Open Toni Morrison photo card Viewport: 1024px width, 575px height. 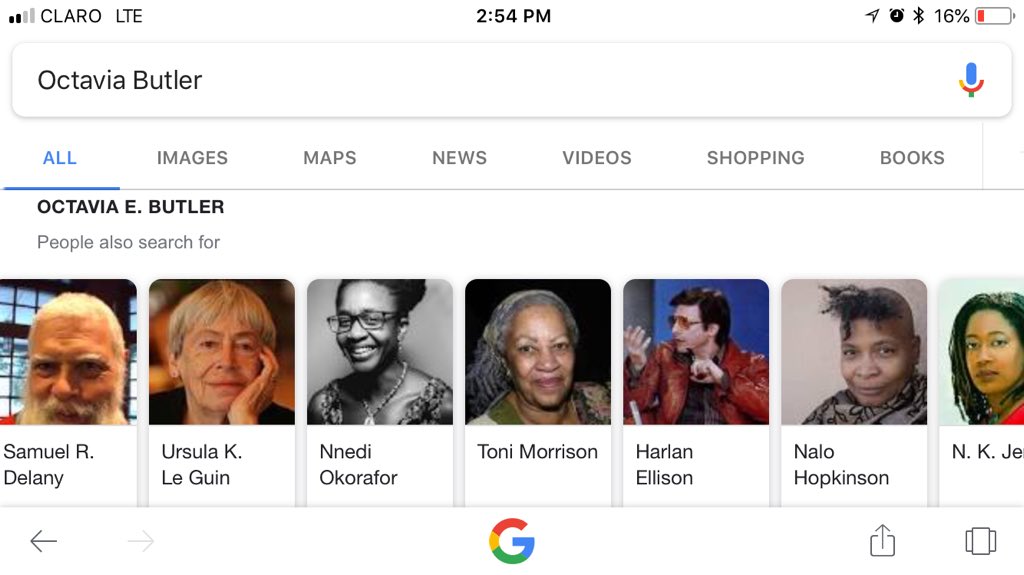538,352
